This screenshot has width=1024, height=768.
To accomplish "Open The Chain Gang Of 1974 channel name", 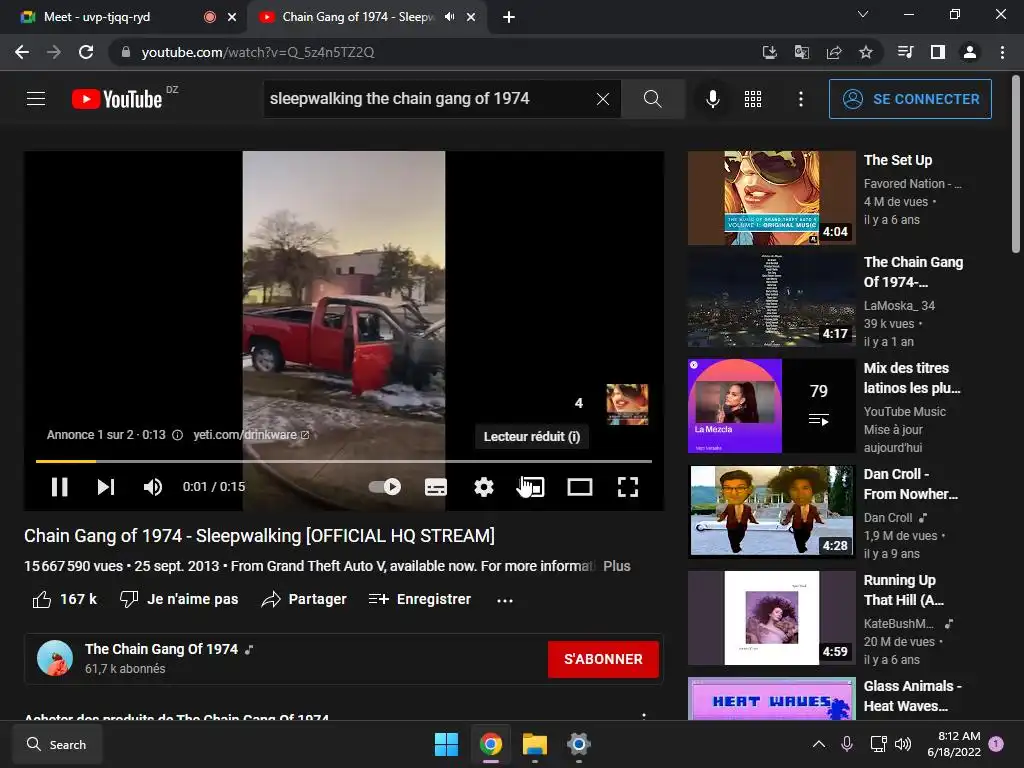I will coord(161,649).
